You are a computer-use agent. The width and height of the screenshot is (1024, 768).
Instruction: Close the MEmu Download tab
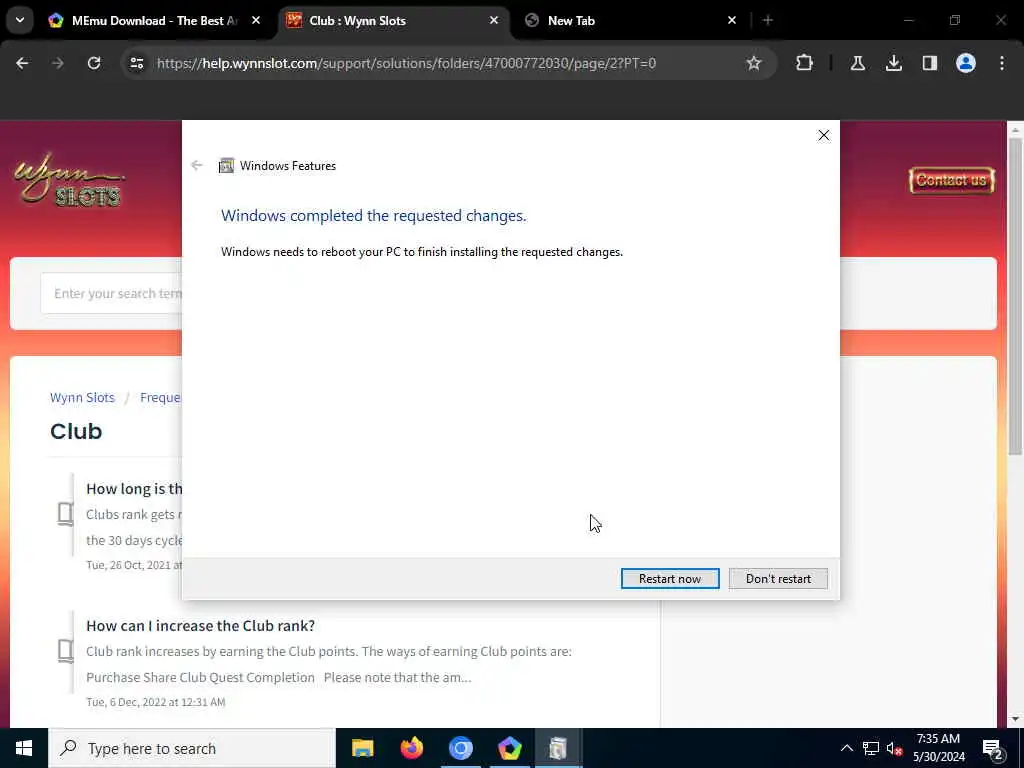[256, 20]
